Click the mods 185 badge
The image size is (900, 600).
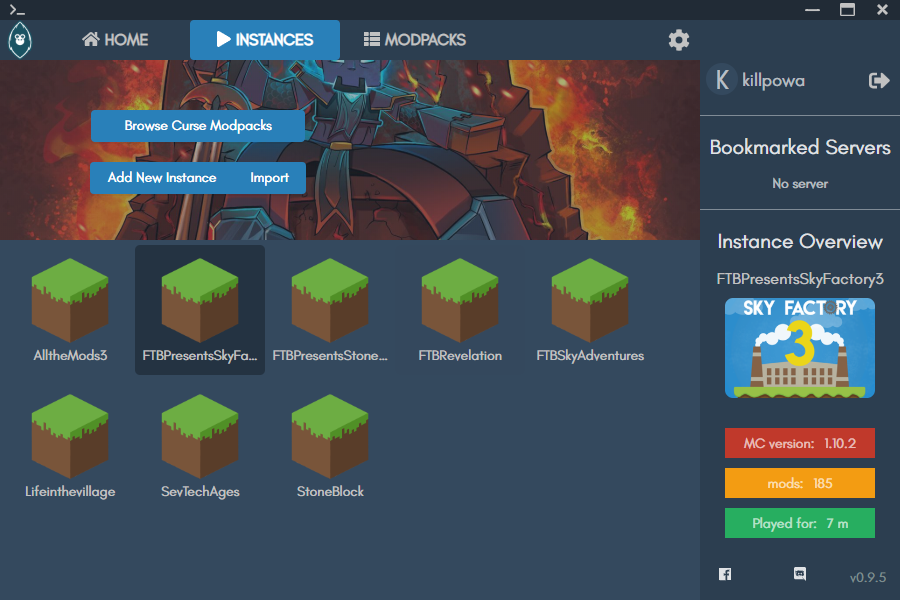[x=800, y=483]
